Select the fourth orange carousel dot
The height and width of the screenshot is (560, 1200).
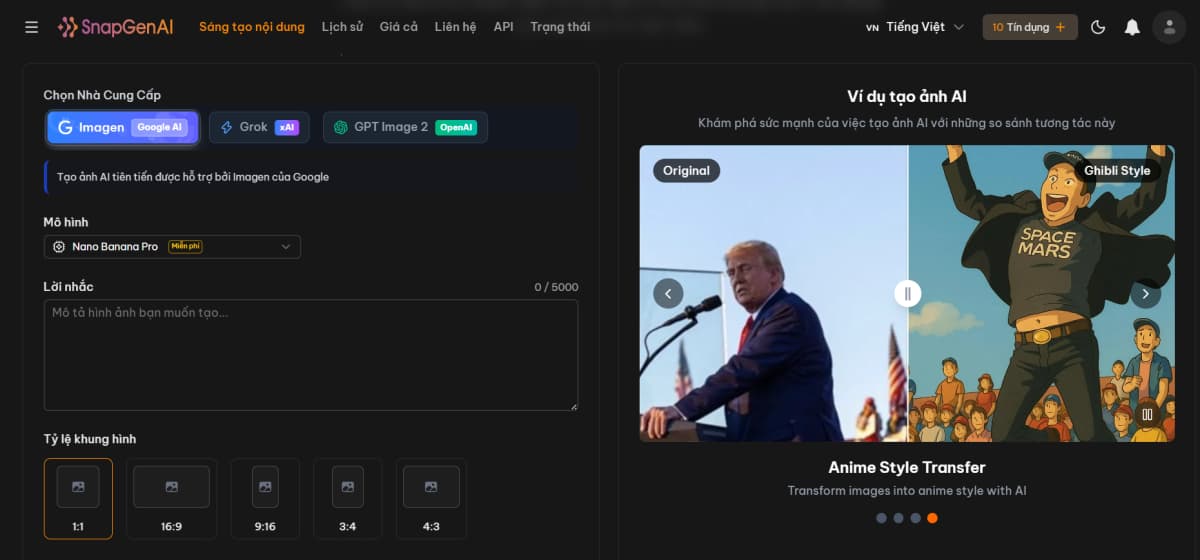(932, 518)
